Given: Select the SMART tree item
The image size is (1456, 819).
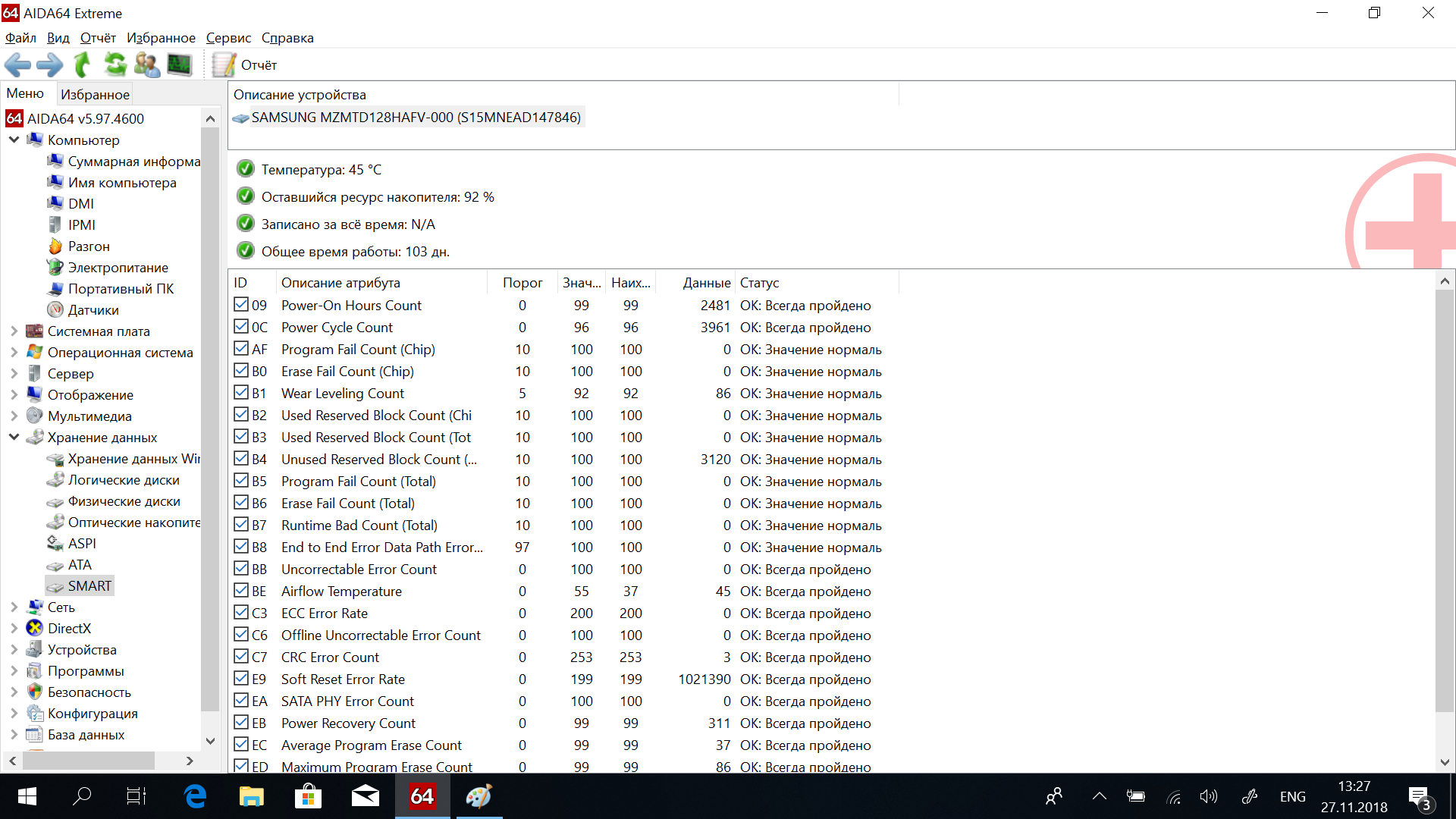Looking at the screenshot, I should click(80, 586).
